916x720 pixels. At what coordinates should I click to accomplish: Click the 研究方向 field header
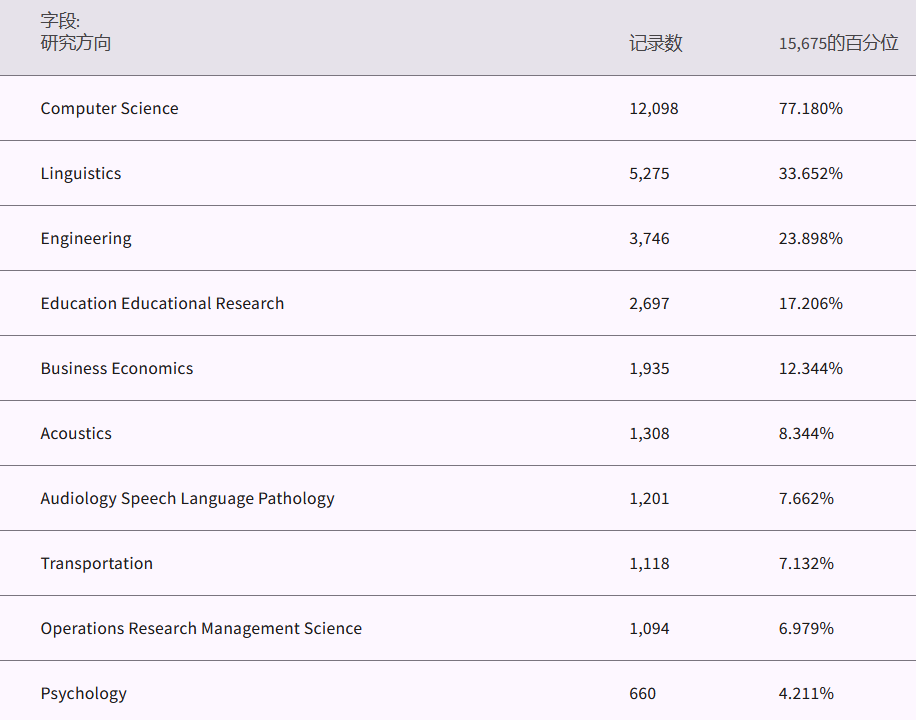click(x=76, y=43)
